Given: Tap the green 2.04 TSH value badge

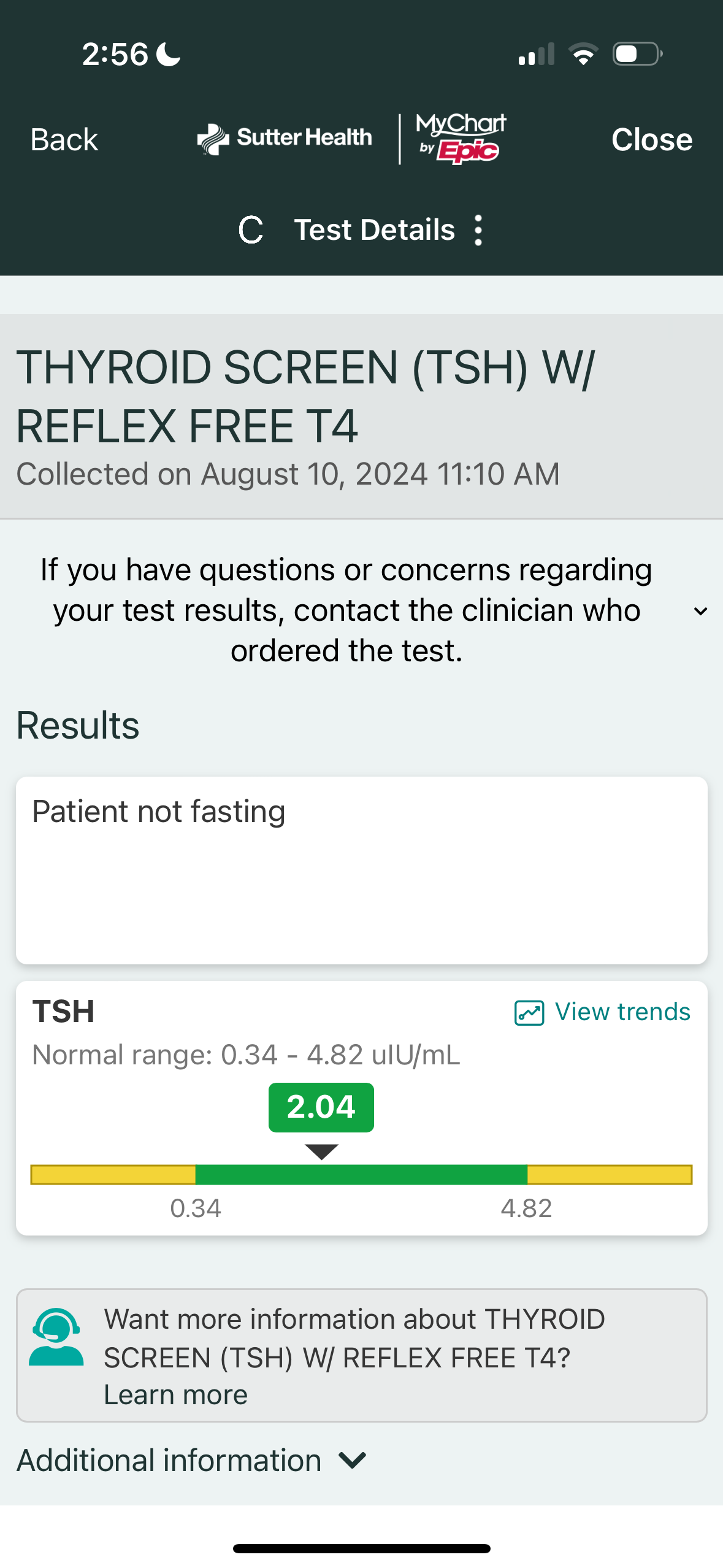Looking at the screenshot, I should (321, 1107).
